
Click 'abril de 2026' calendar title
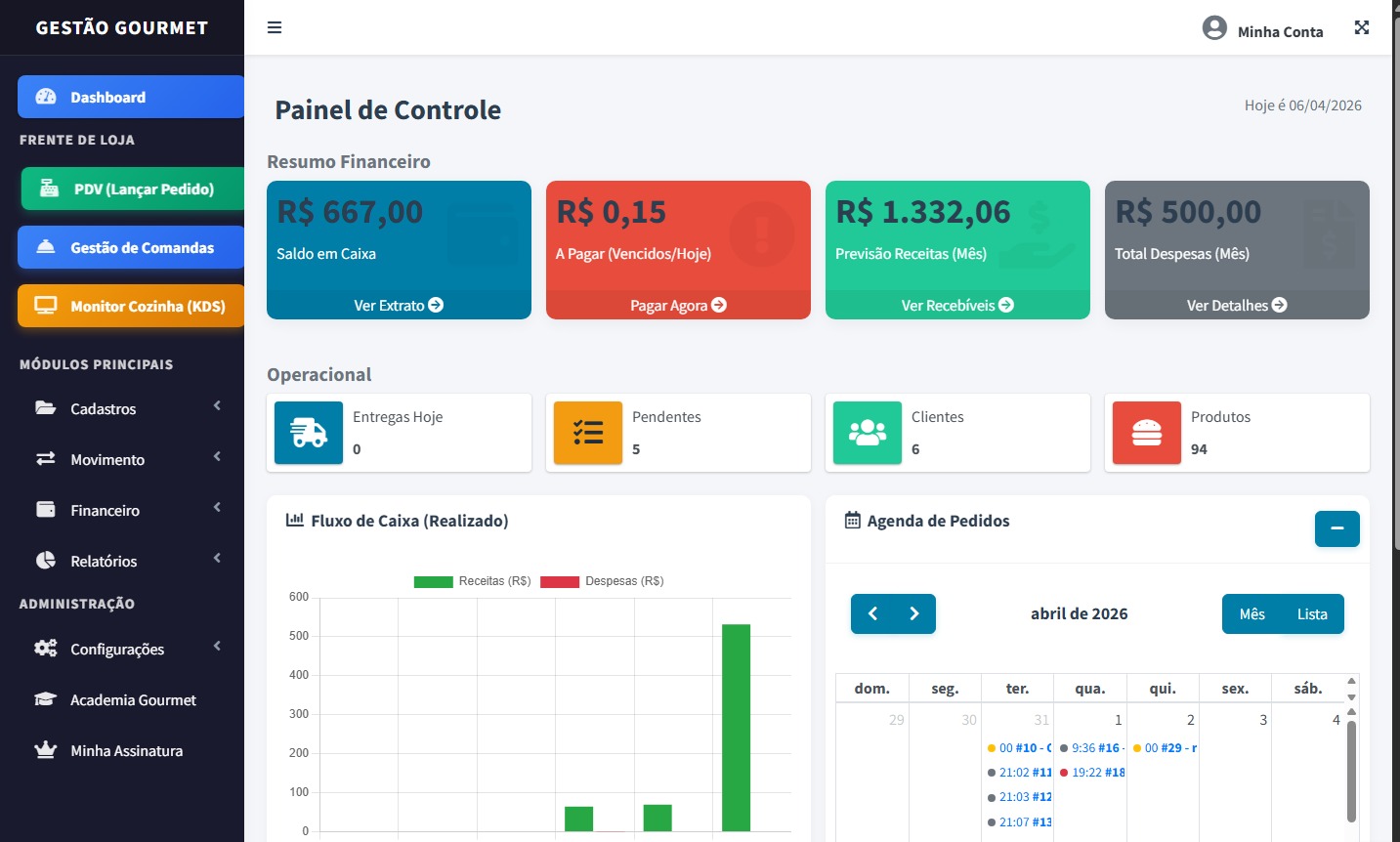click(1079, 613)
